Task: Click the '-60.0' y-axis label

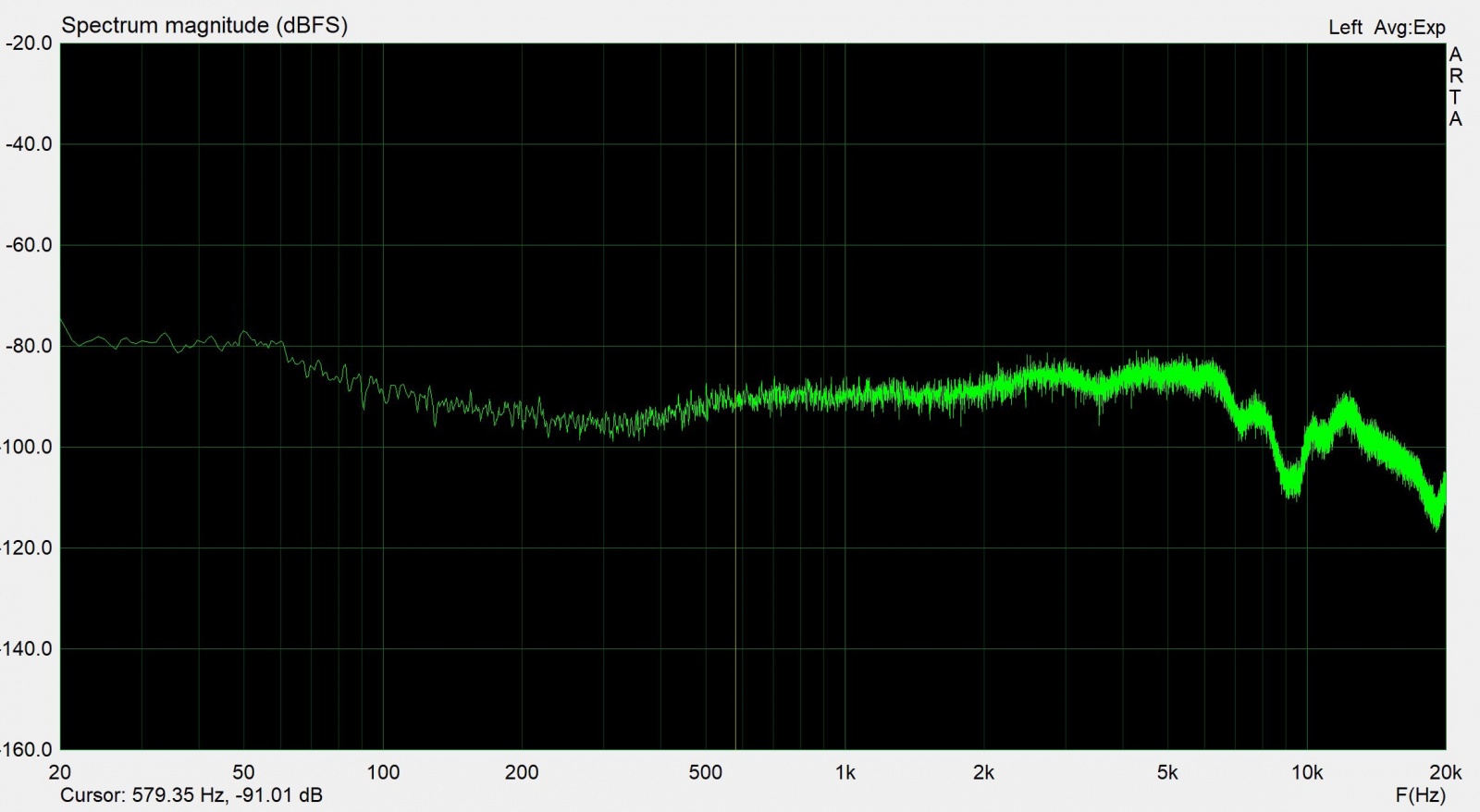Action: [x=29, y=245]
